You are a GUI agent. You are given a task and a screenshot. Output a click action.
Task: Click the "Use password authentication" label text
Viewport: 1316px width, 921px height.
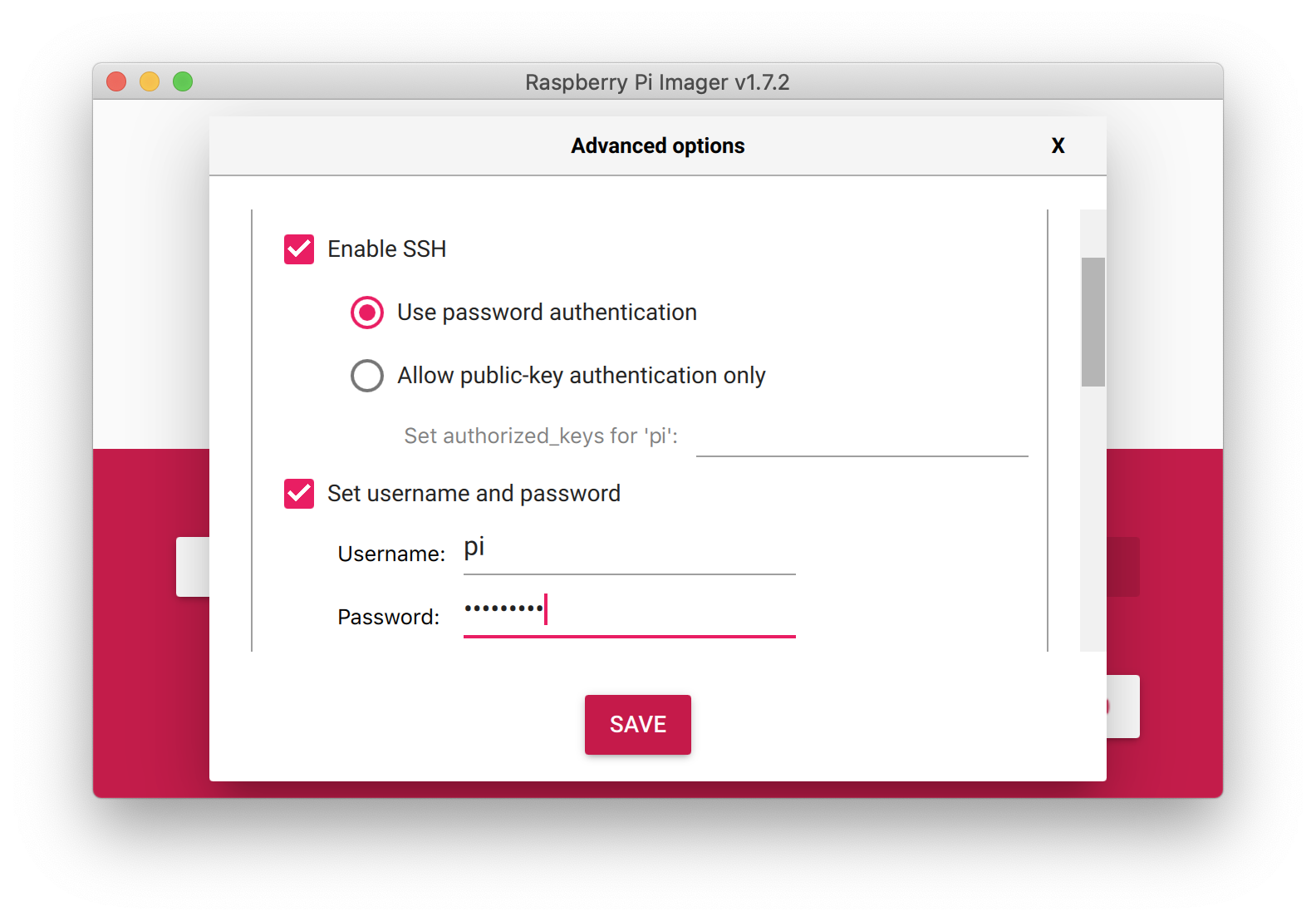[547, 313]
